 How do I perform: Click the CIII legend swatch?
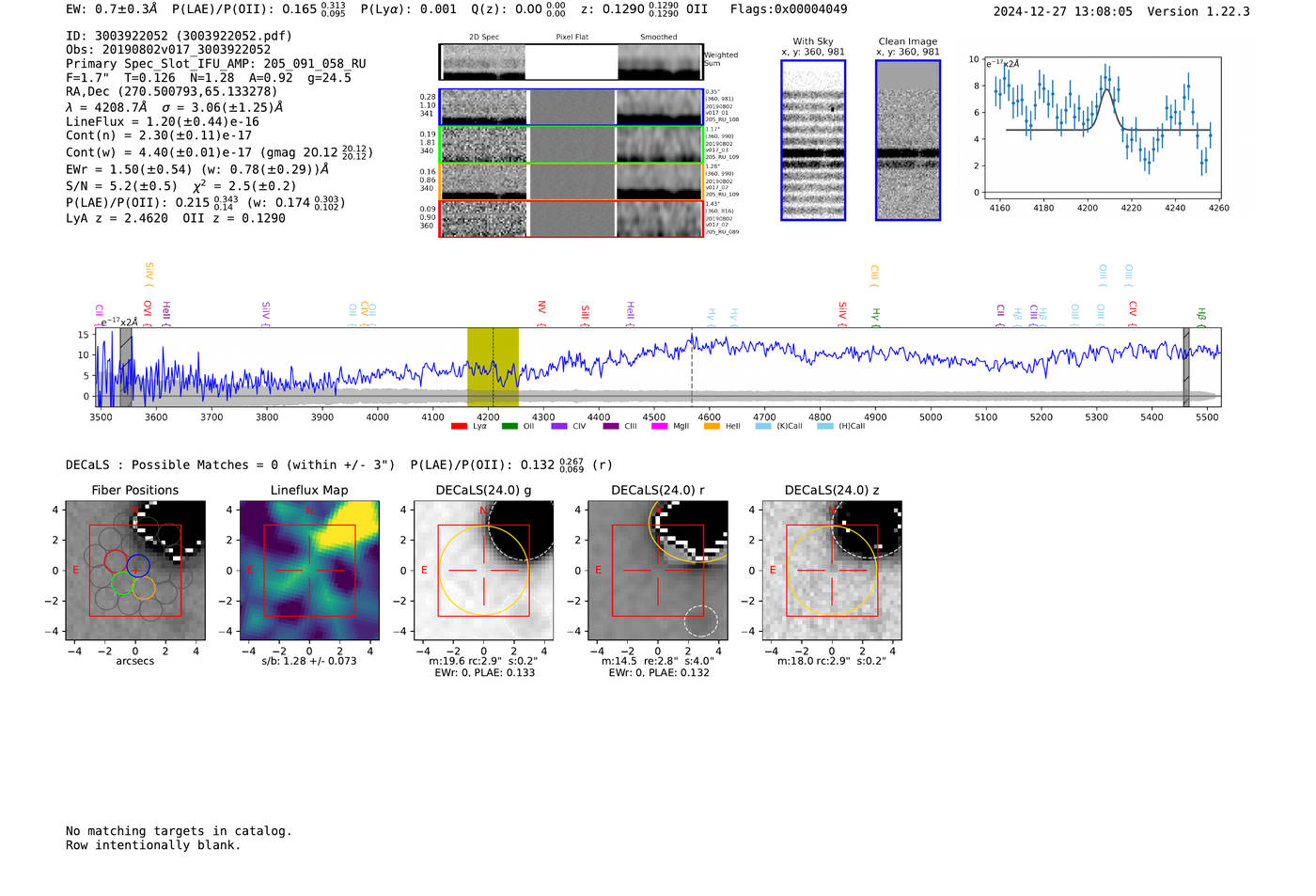tap(611, 426)
